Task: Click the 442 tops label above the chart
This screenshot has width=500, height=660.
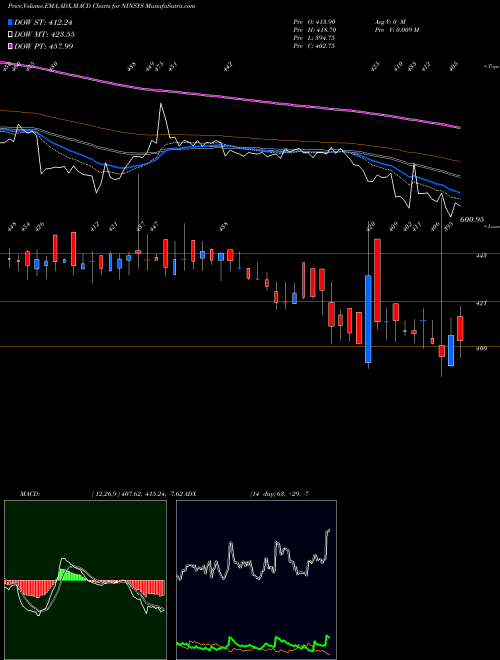Action: pos(228,66)
